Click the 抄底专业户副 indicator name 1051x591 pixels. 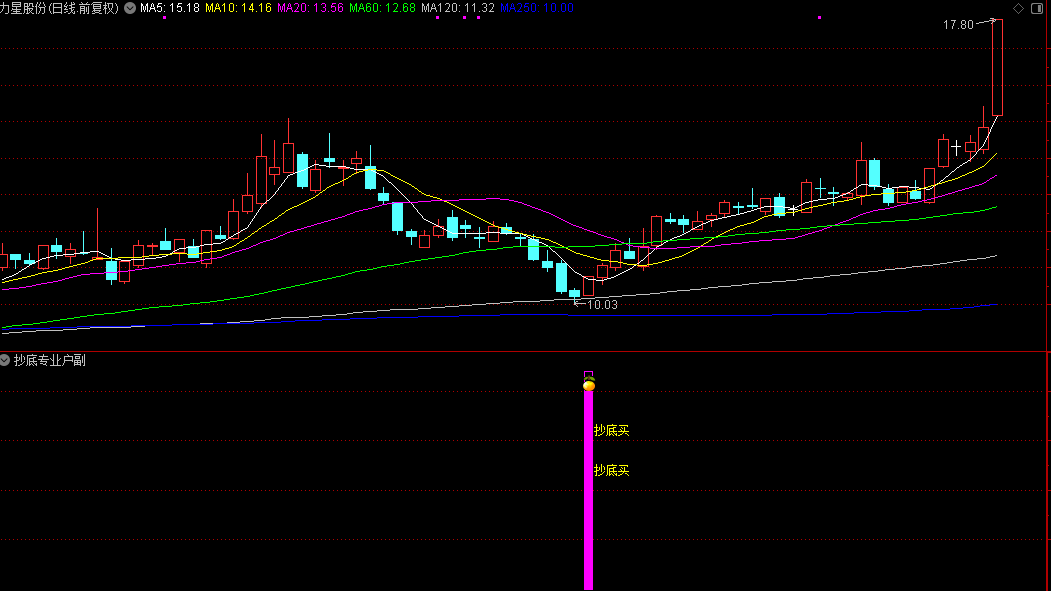point(50,360)
